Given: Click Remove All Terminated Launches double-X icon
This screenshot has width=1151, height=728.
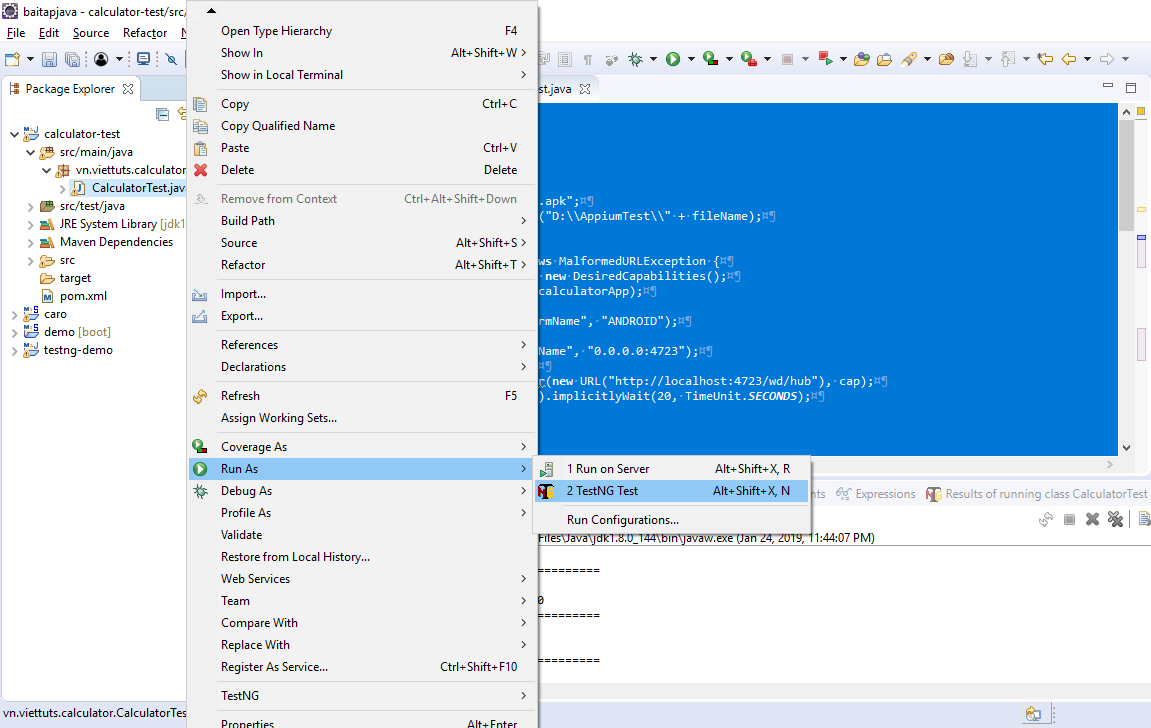Looking at the screenshot, I should coord(1116,520).
